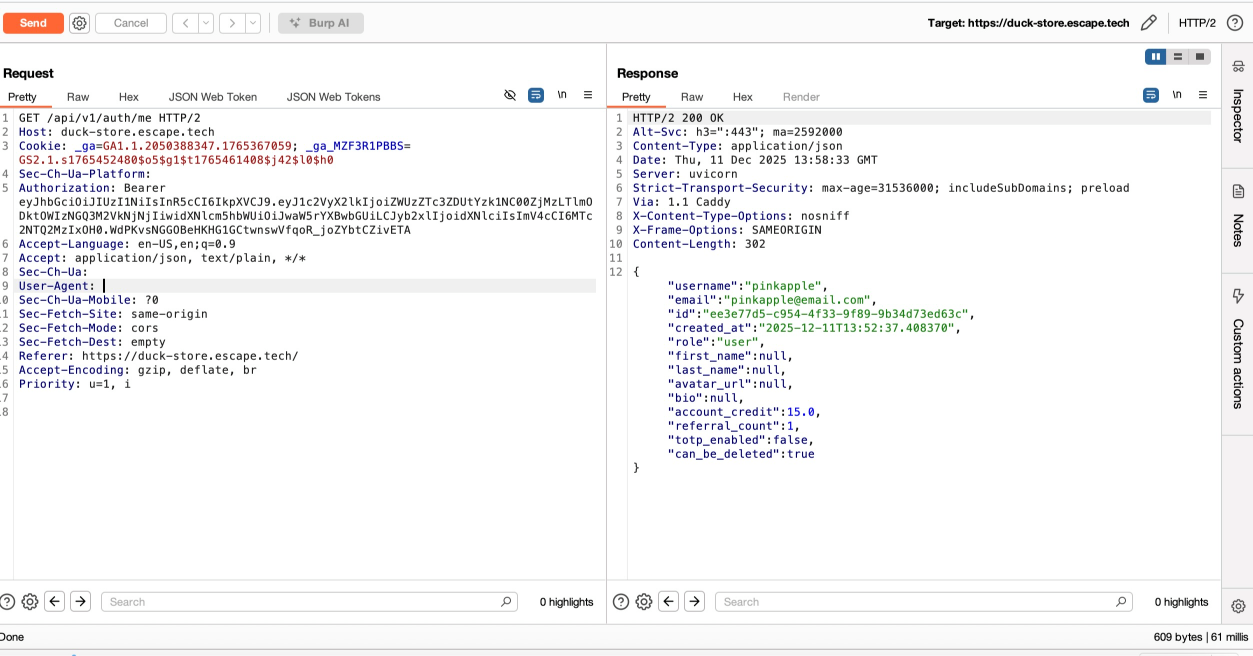Select the combined single-view layout toggle
1253x656 pixels.
click(x=1198, y=56)
